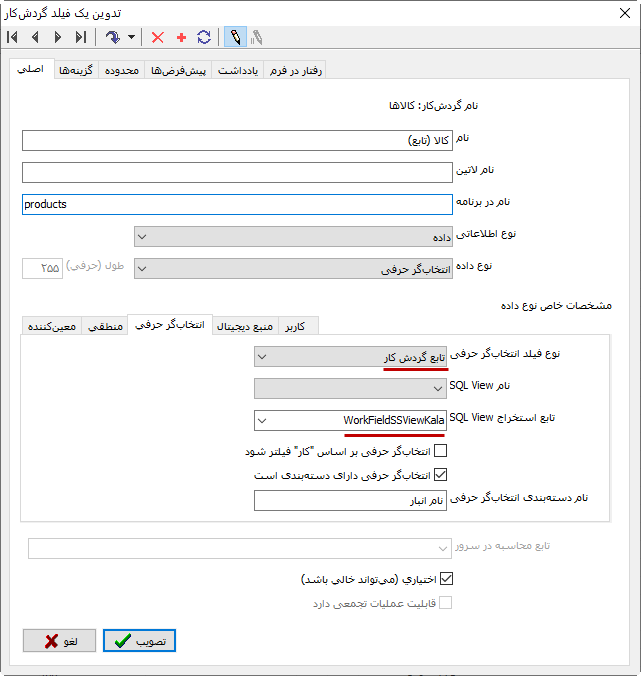Click the "products" program name field
The image size is (641, 676).
pos(237,204)
